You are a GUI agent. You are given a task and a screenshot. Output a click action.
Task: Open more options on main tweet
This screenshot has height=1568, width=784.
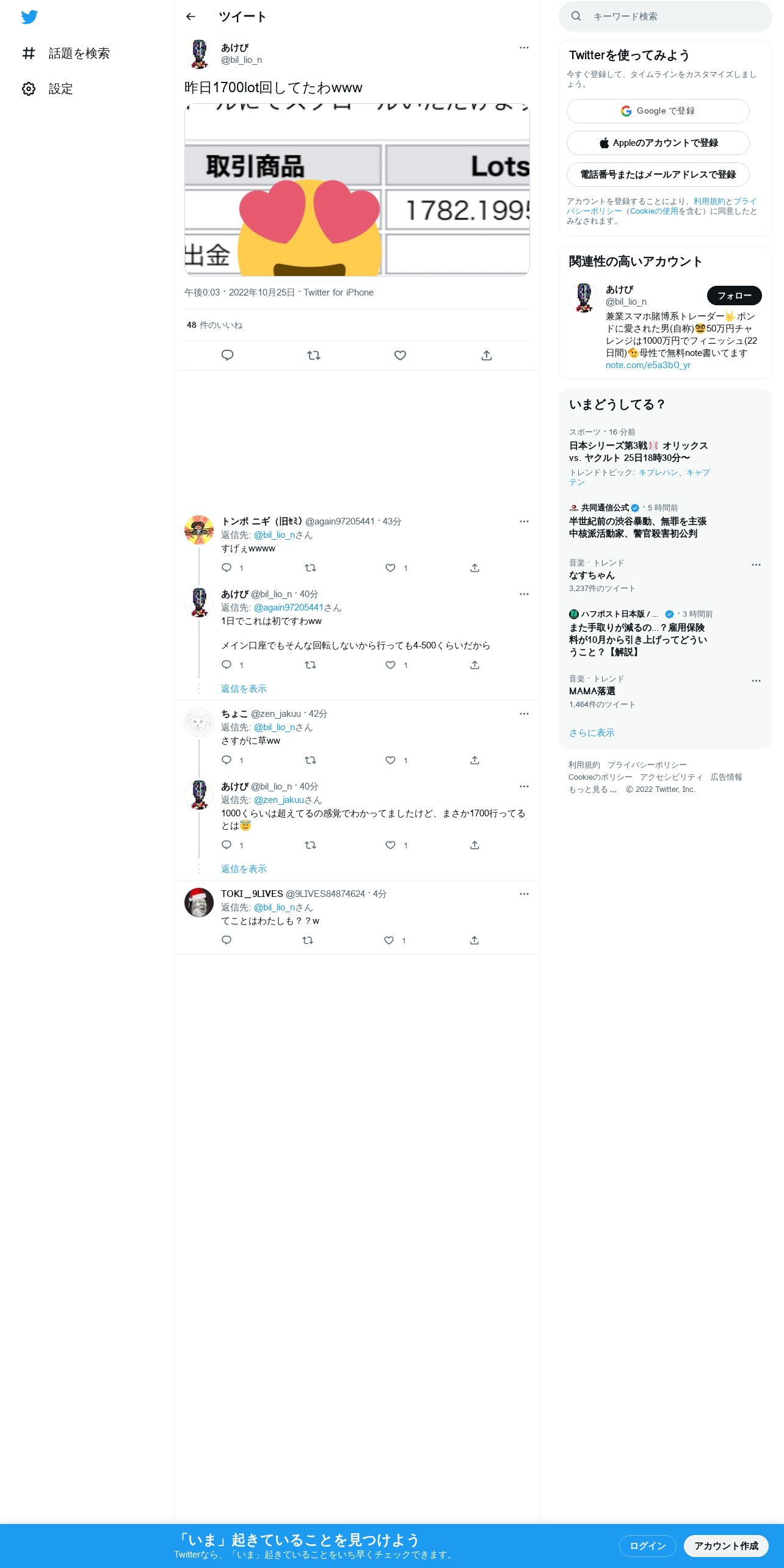524,48
